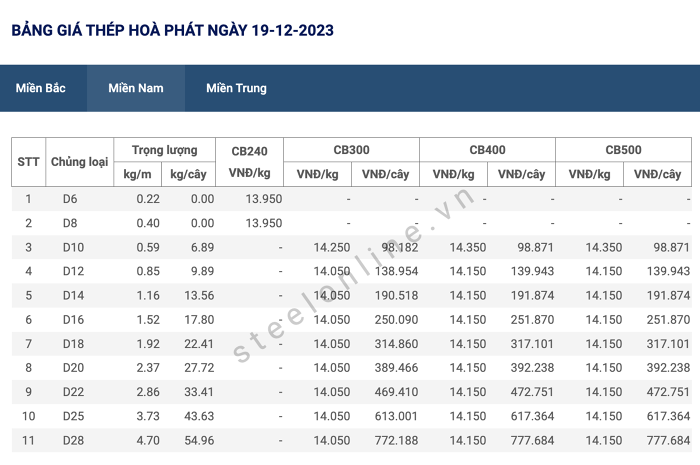Click the 2.86 kg/m weight for D22
The width and height of the screenshot is (700, 465).
pos(148,392)
